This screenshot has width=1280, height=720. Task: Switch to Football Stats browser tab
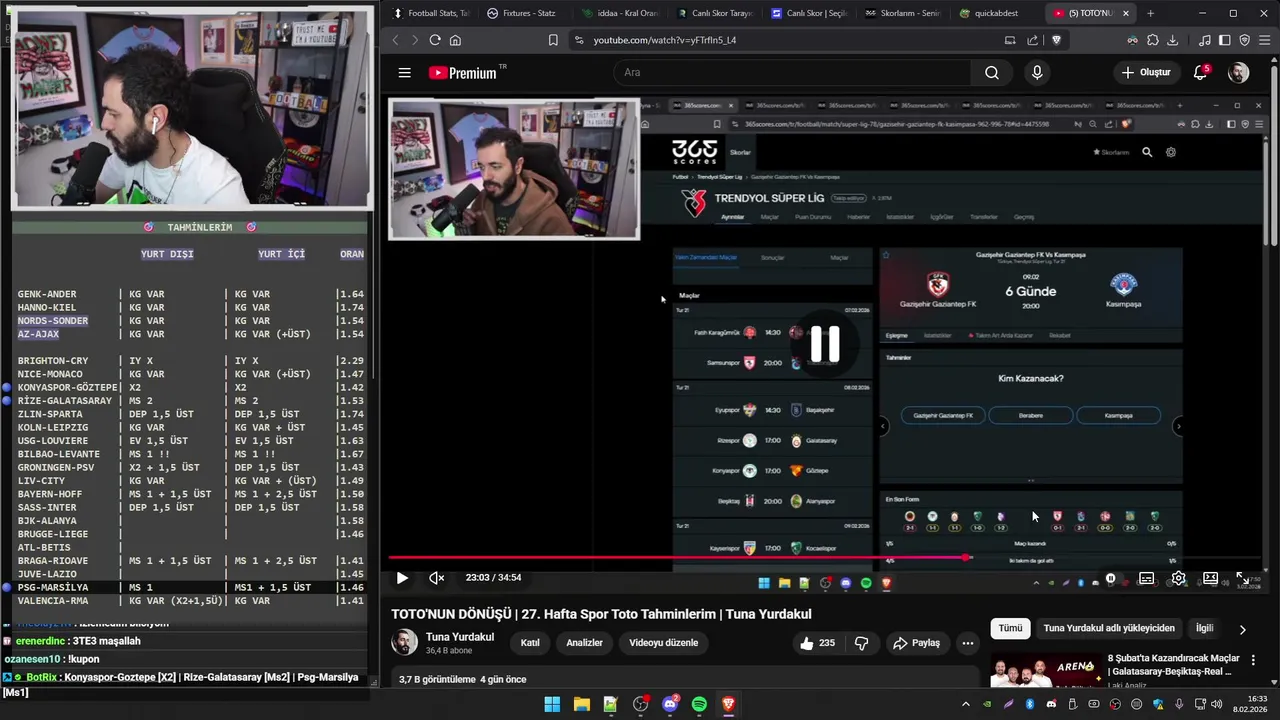pos(430,13)
